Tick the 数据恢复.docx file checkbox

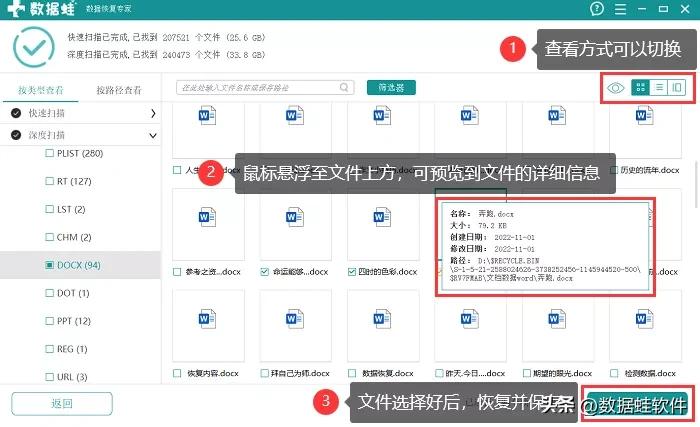click(x=352, y=373)
